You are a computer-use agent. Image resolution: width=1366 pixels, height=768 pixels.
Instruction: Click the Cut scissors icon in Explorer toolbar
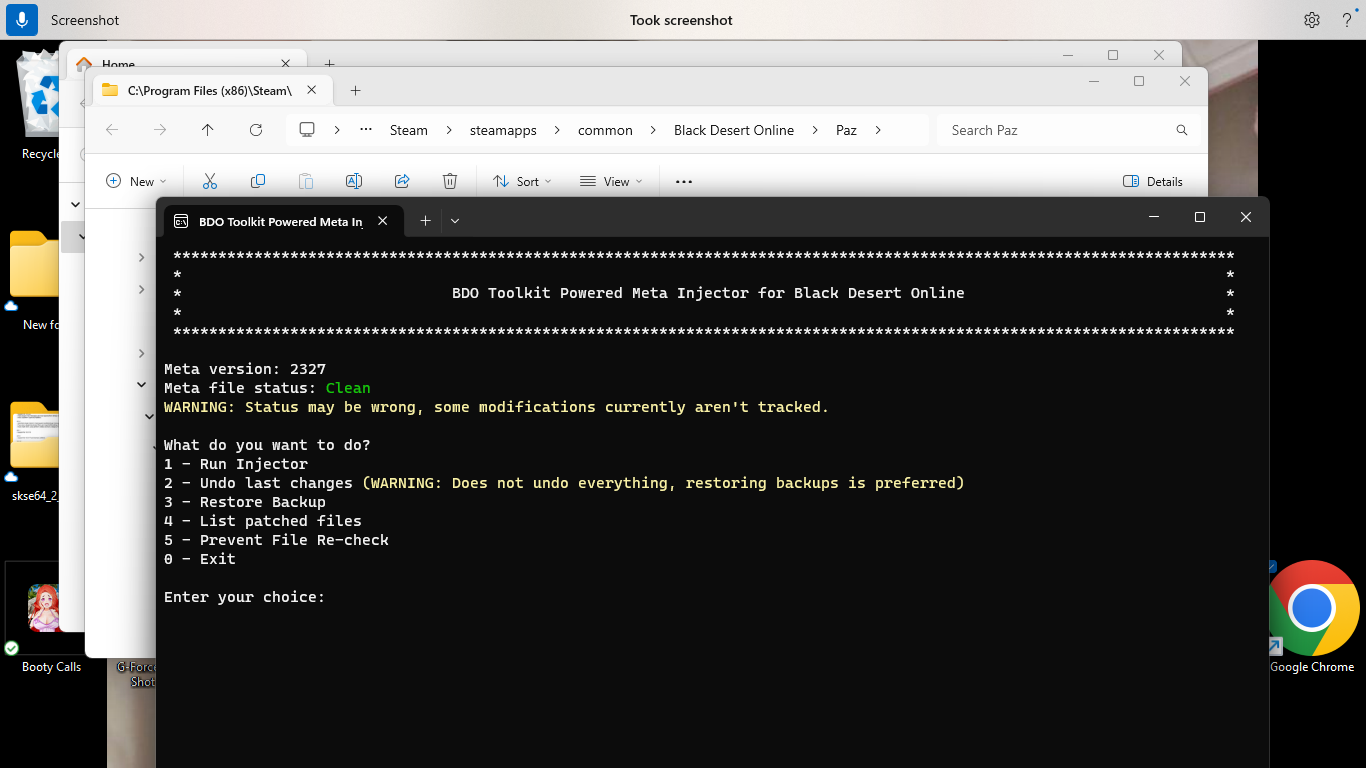[210, 181]
